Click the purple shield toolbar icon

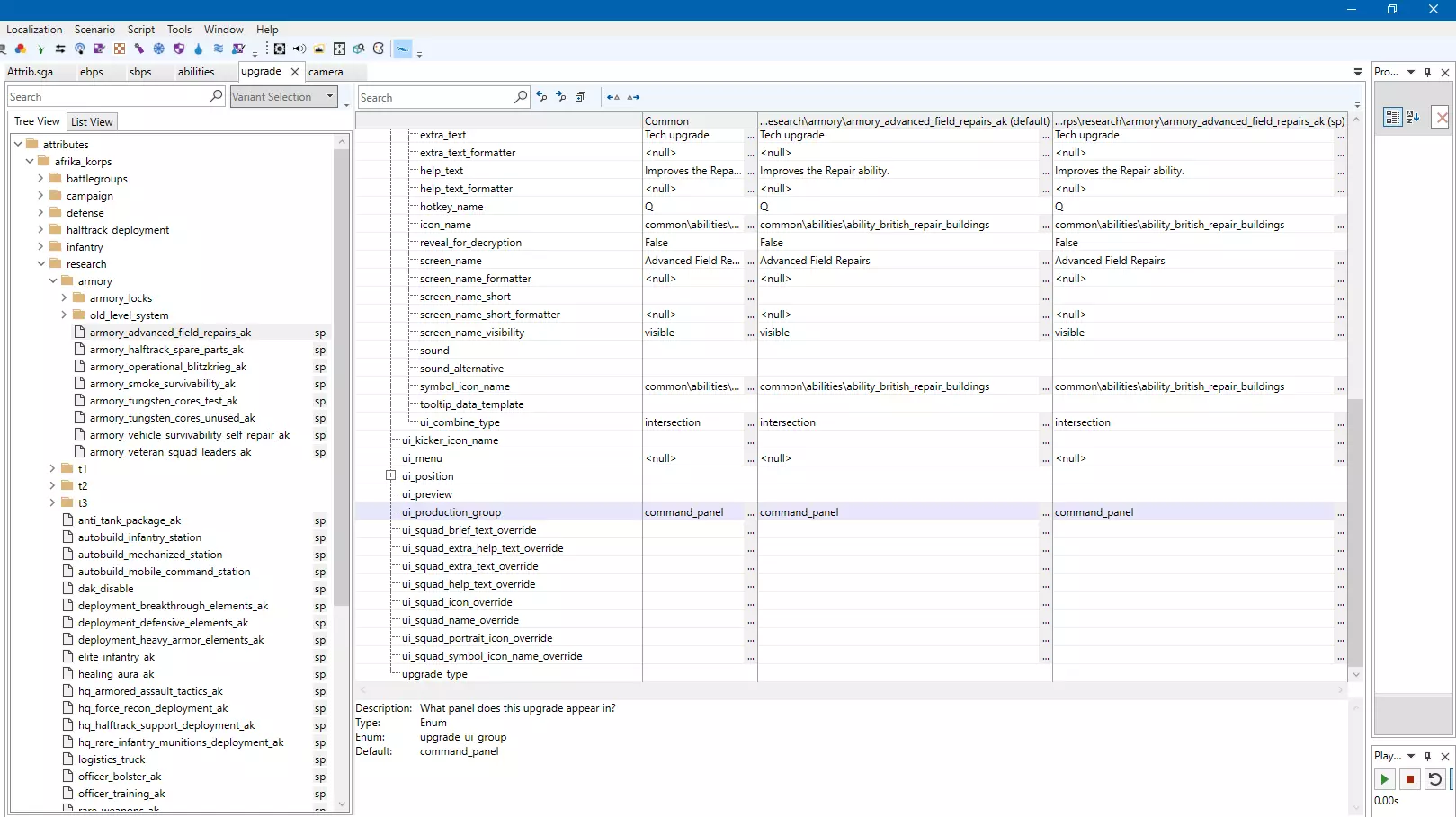(x=178, y=49)
